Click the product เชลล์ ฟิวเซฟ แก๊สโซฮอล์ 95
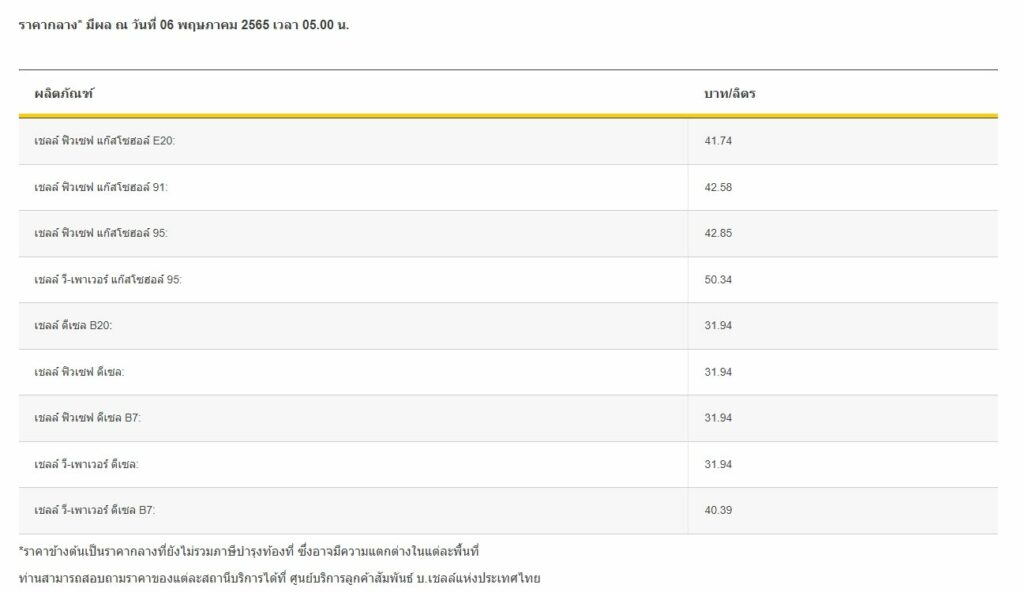 (101, 233)
